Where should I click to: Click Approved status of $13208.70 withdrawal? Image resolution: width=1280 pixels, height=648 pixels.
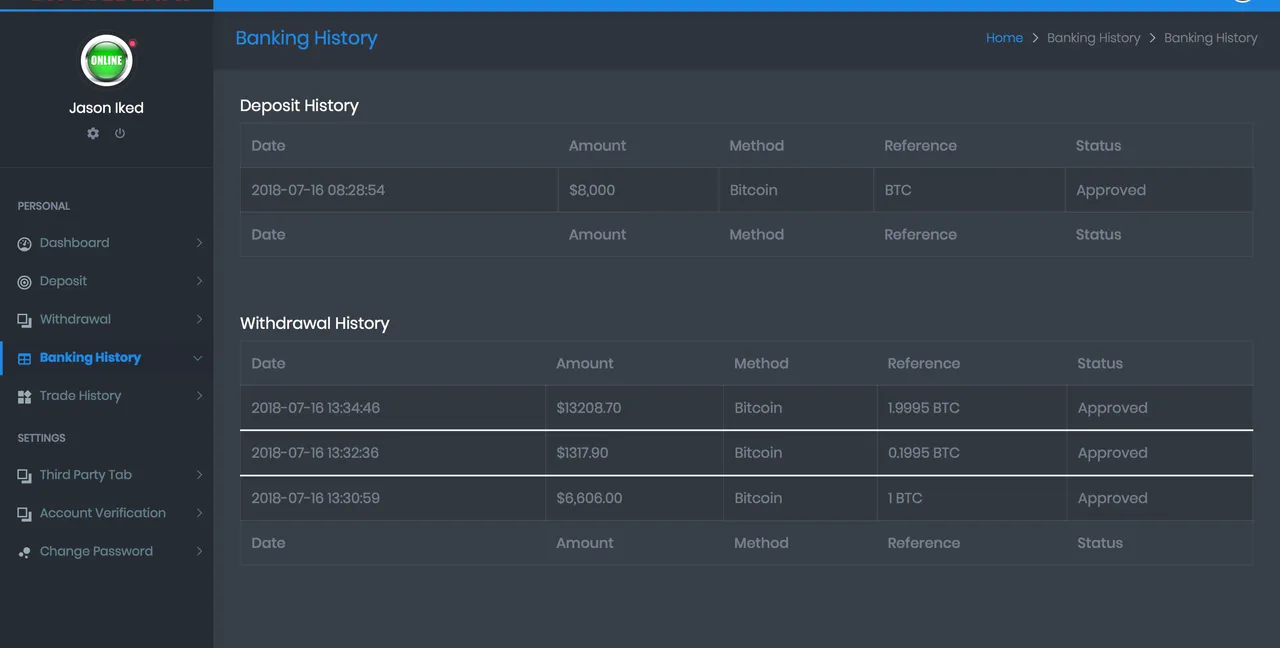coord(1112,408)
